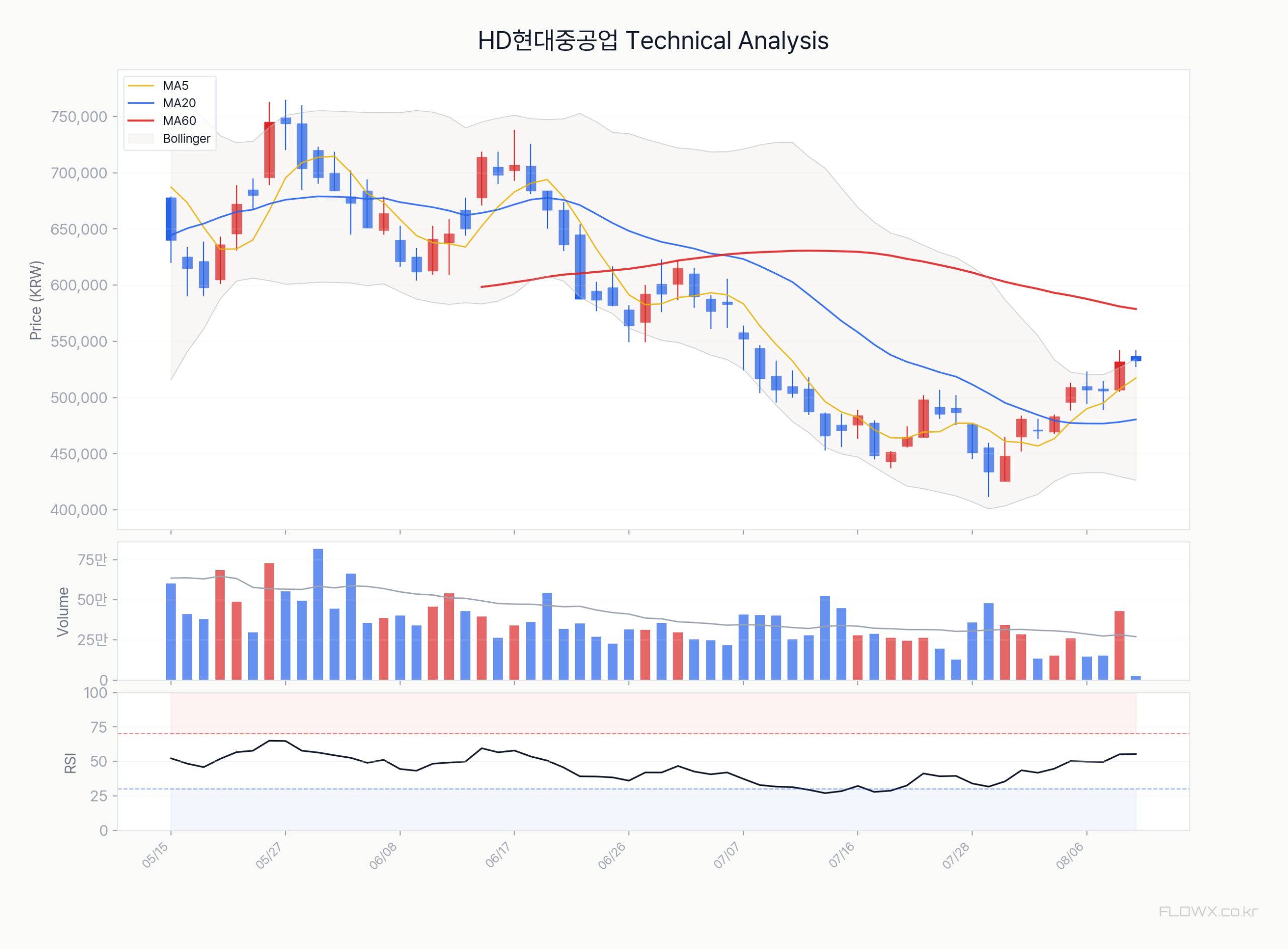Select the "Bollinger" legend label
This screenshot has height=949, width=1288.
point(187,139)
